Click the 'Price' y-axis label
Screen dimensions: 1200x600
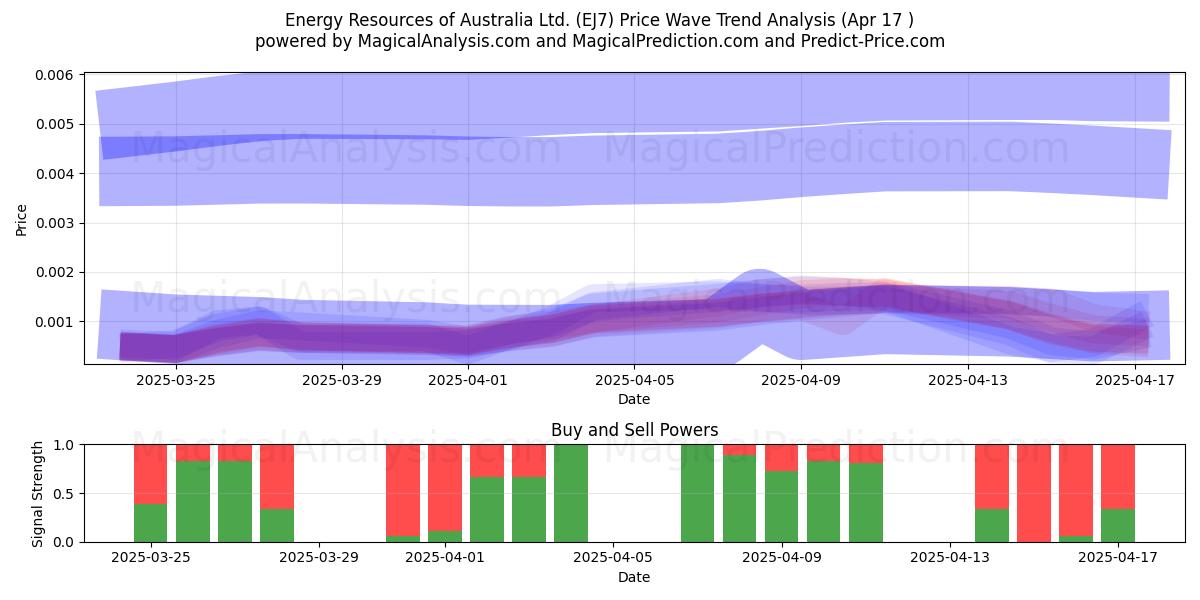22,219
